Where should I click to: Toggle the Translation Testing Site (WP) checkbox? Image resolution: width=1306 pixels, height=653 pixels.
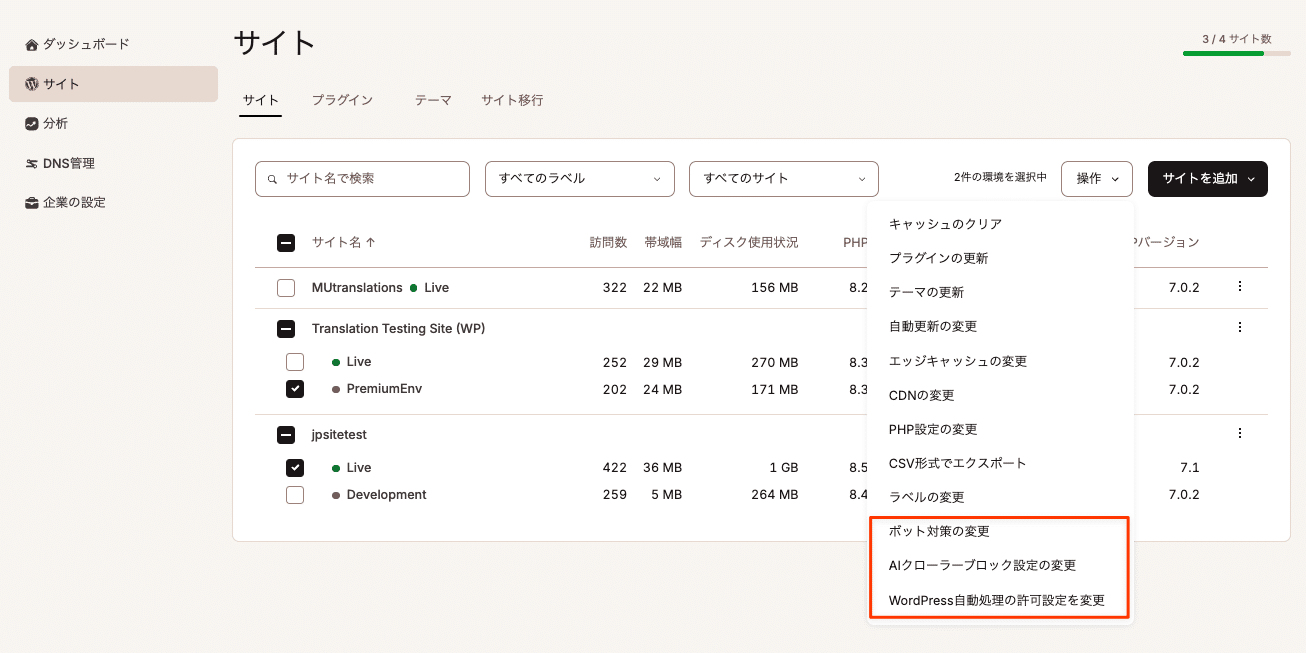click(286, 329)
